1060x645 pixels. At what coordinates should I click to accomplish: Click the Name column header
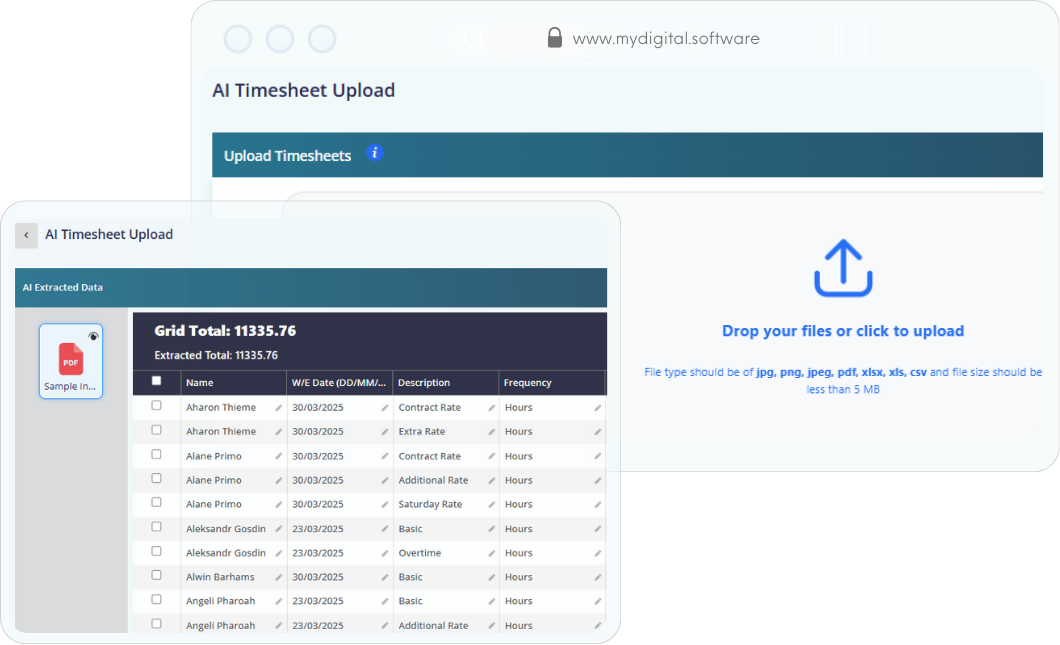[x=200, y=383]
